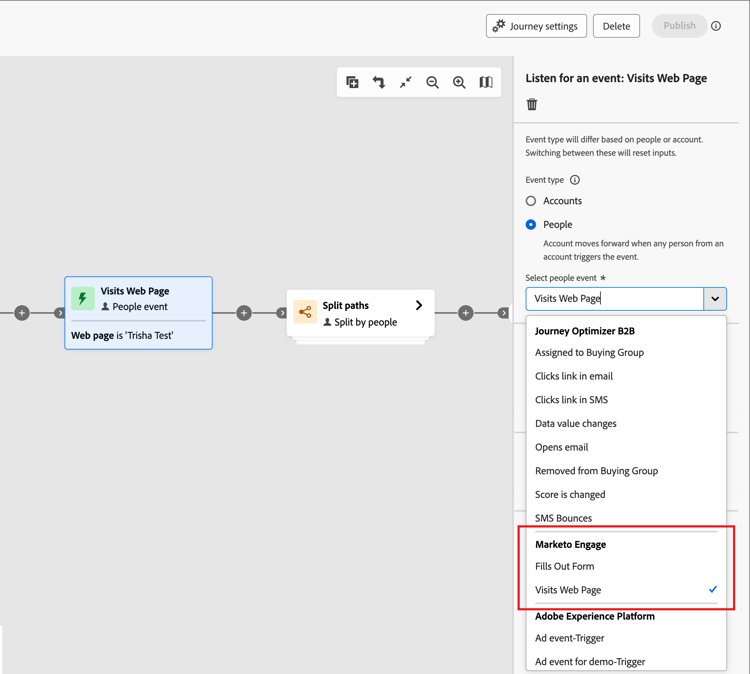The height and width of the screenshot is (674, 750).
Task: Toggle the canvas minimap icon
Action: coord(486,83)
